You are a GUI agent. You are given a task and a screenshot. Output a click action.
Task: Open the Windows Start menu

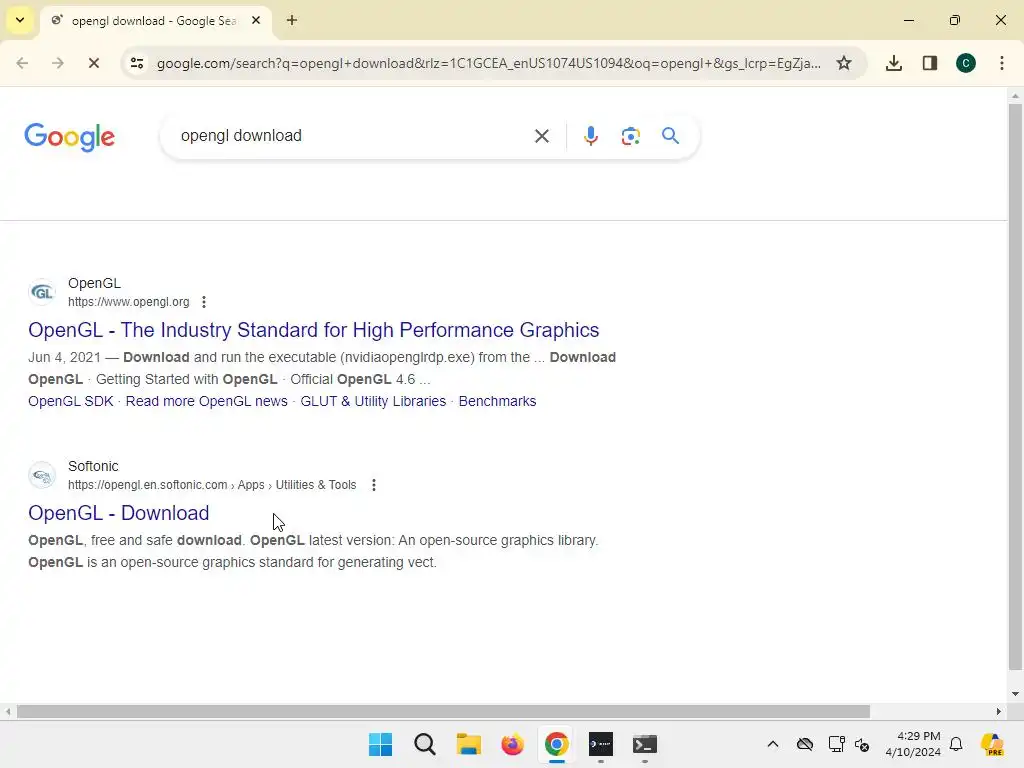381,744
